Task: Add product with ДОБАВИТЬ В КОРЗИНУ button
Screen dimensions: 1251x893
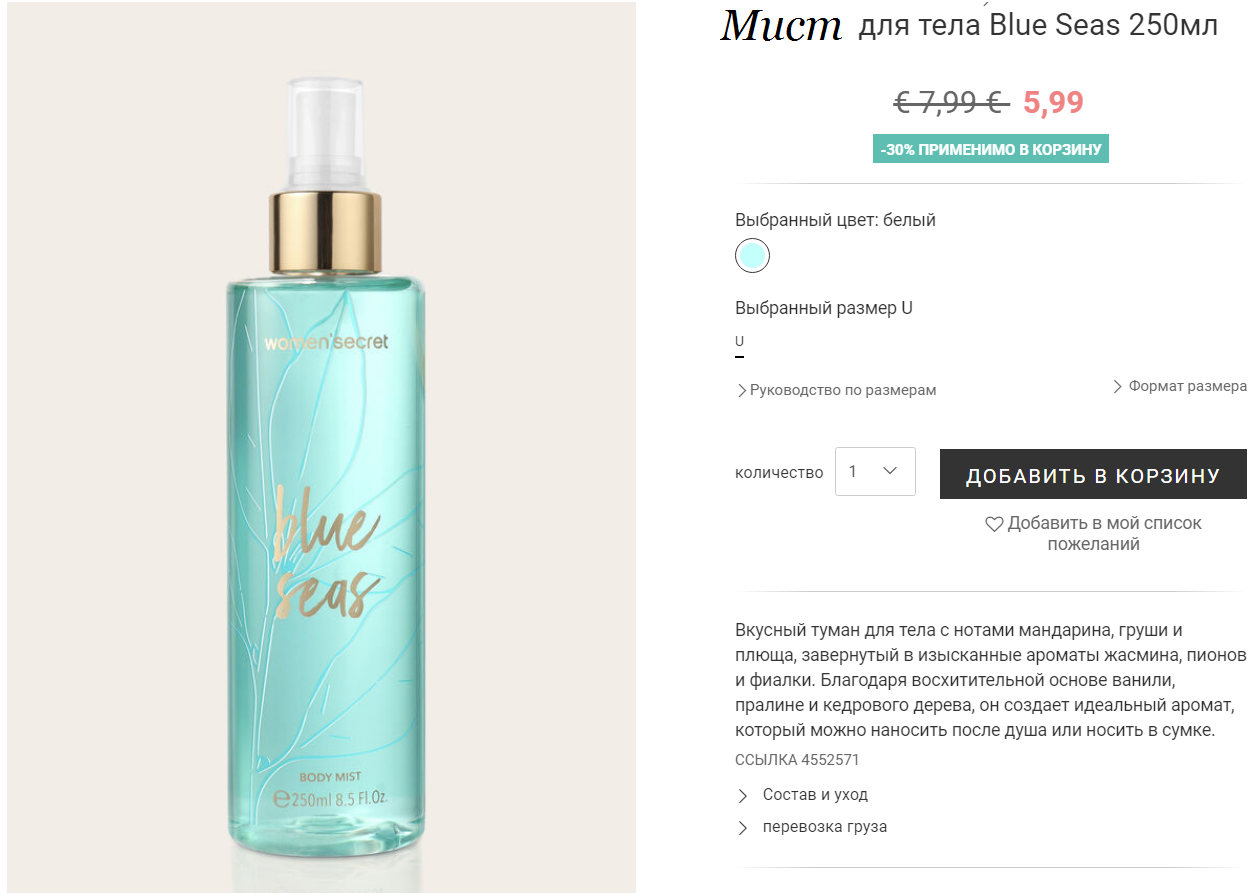Action: click(1093, 474)
